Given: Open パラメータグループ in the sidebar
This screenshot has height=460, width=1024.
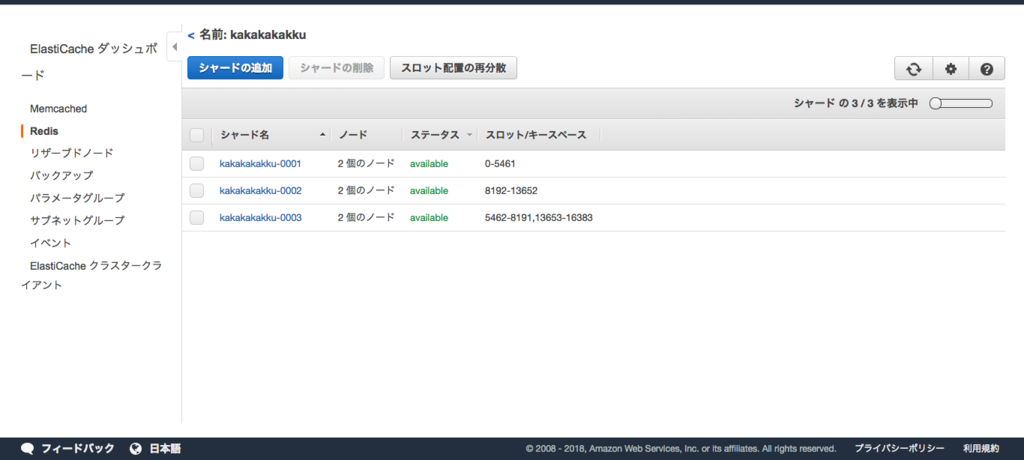Looking at the screenshot, I should coord(77,197).
